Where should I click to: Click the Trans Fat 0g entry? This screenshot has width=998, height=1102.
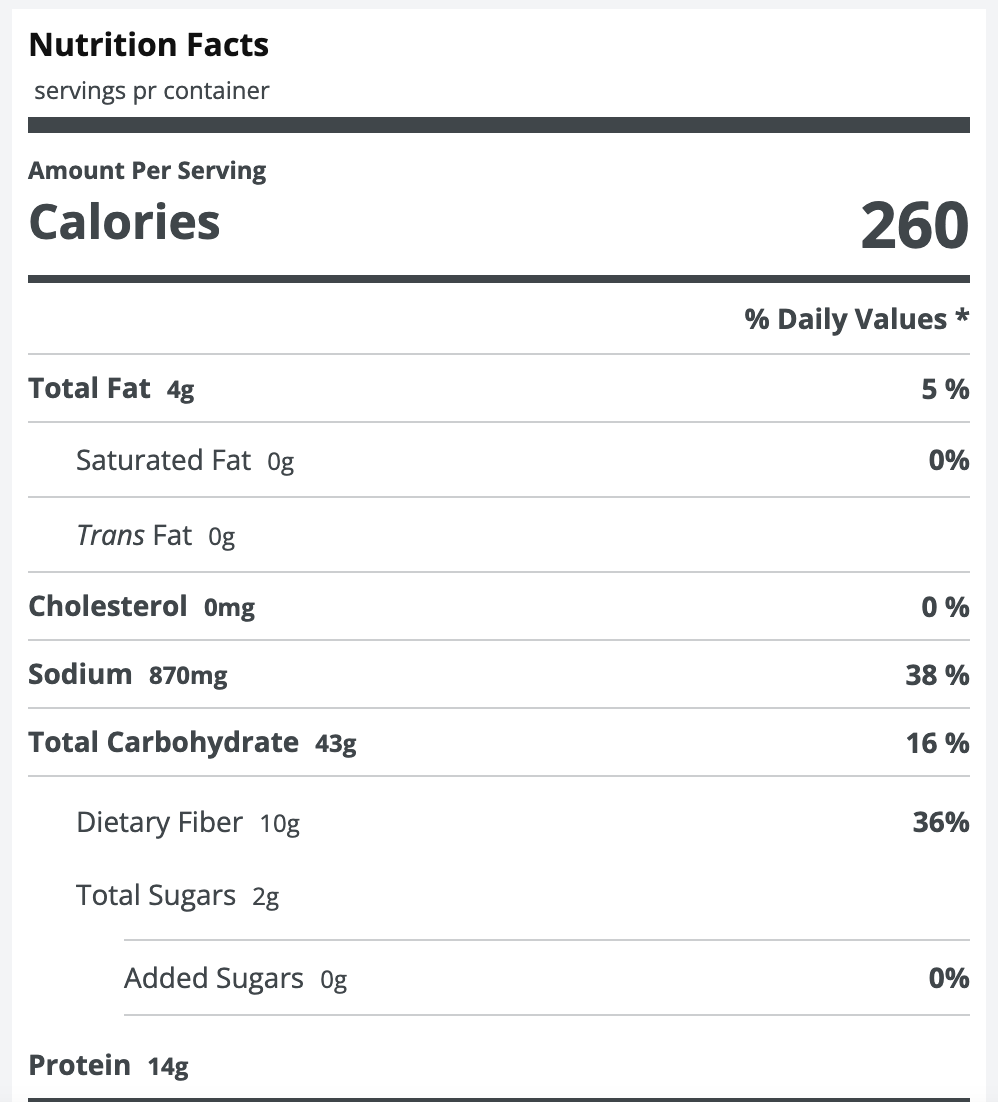click(155, 536)
